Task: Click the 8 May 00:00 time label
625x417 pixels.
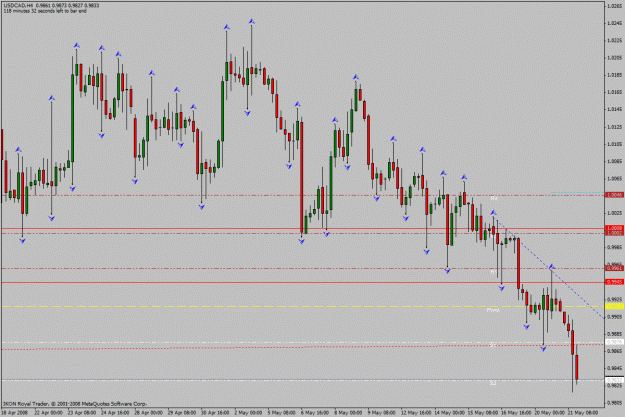Action: [x=348, y=413]
